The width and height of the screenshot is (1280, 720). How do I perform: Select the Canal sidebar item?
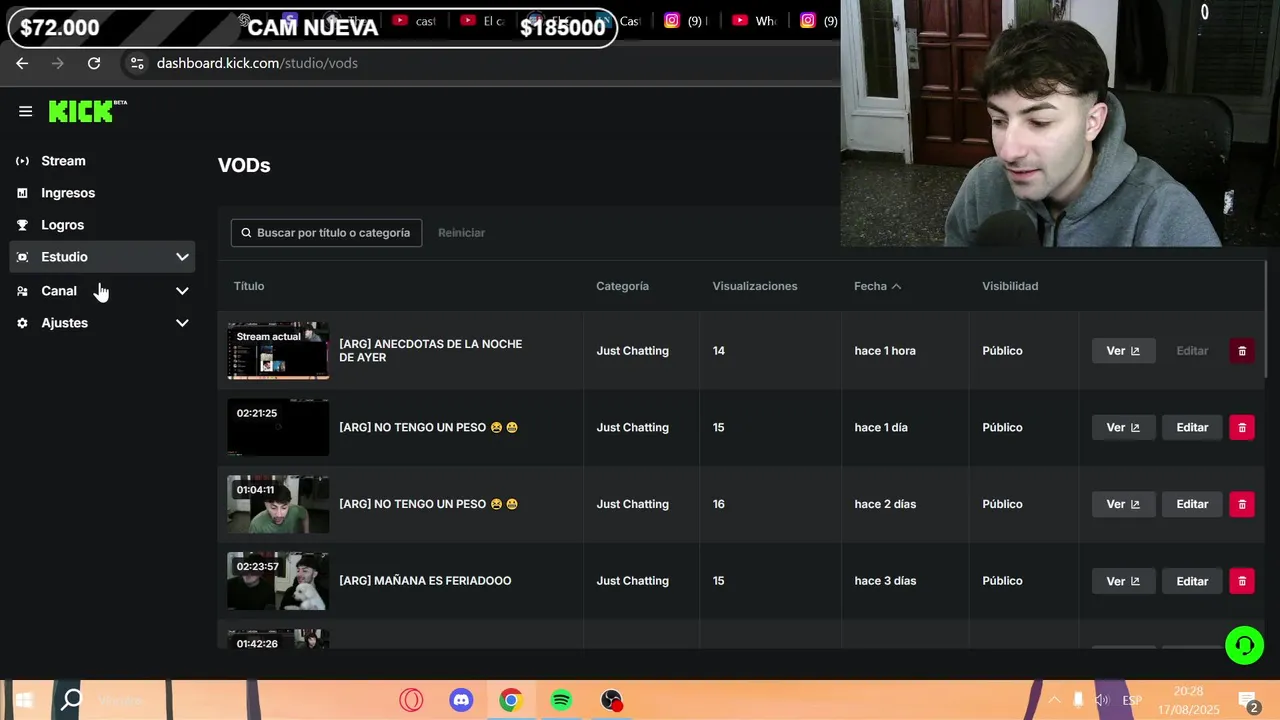pos(102,291)
